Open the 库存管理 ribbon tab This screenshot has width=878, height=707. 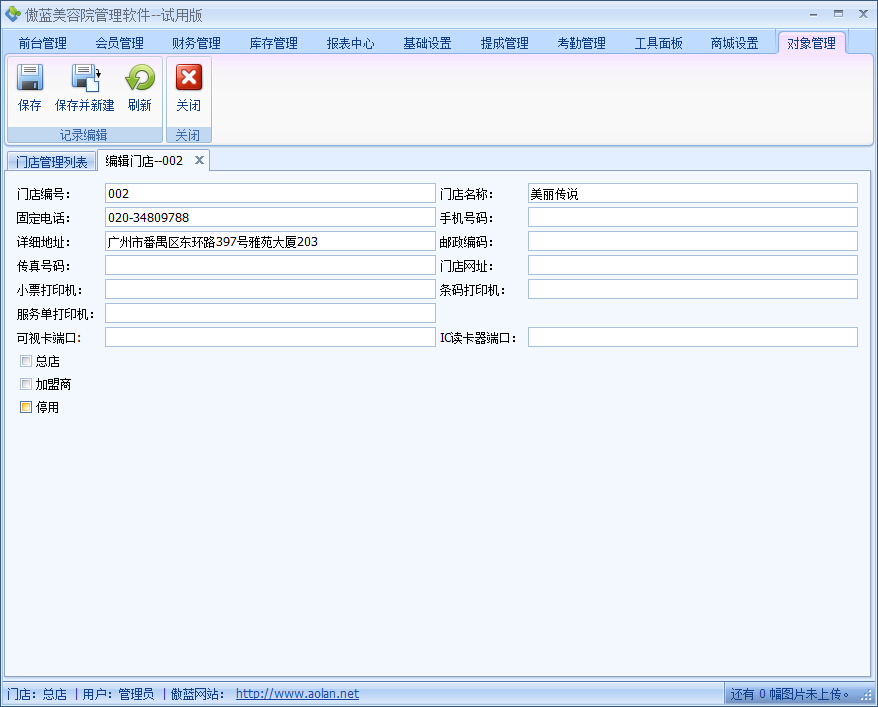(273, 43)
